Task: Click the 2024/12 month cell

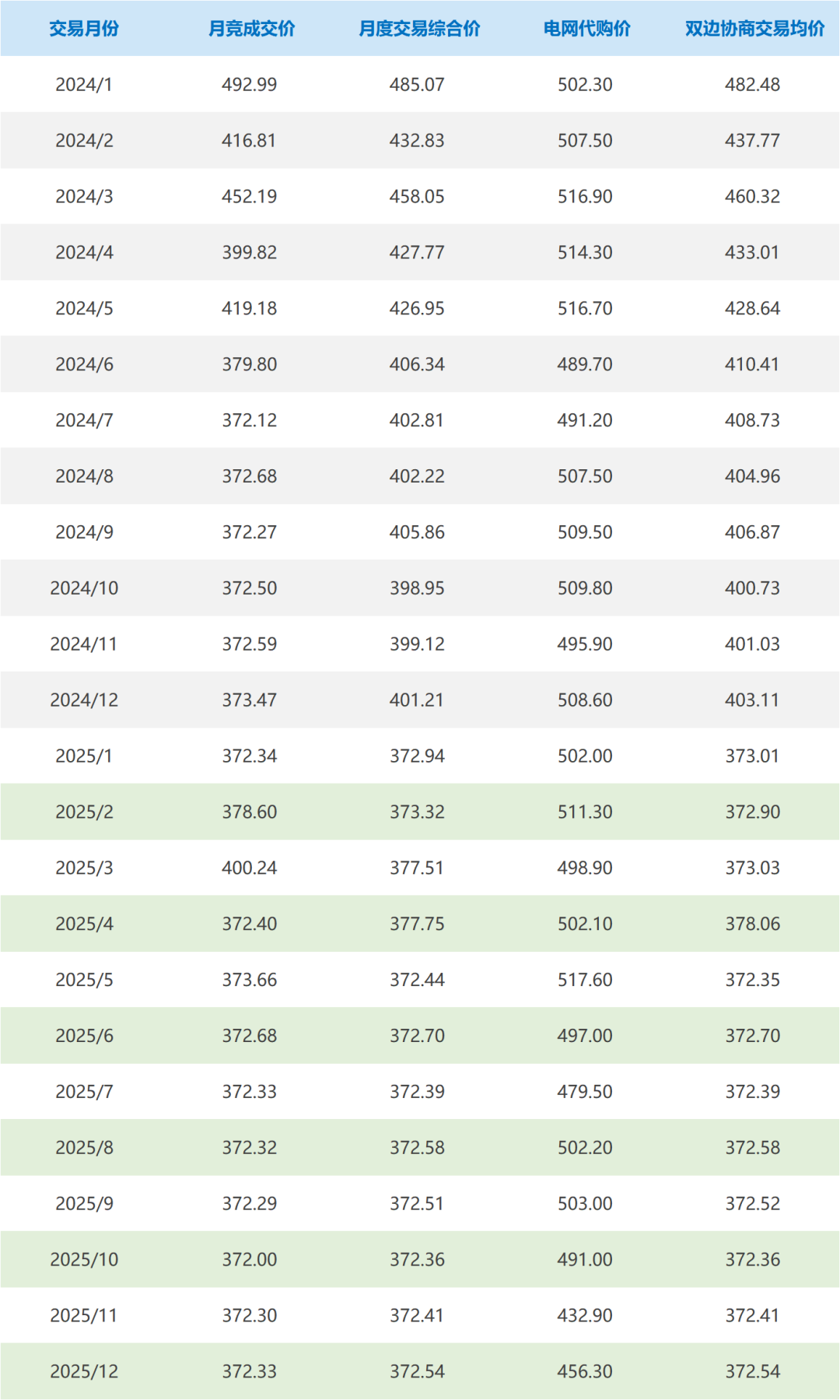Action: (x=84, y=700)
